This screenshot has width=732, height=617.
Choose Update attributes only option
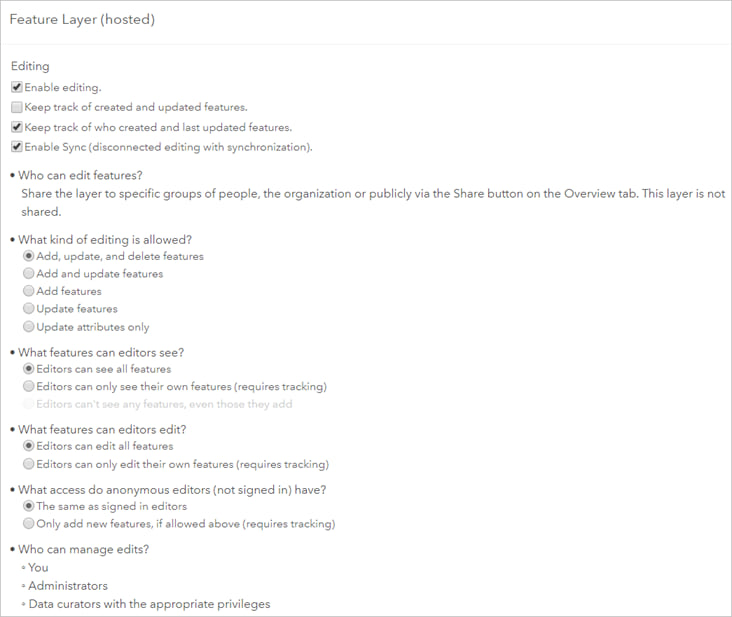click(29, 327)
